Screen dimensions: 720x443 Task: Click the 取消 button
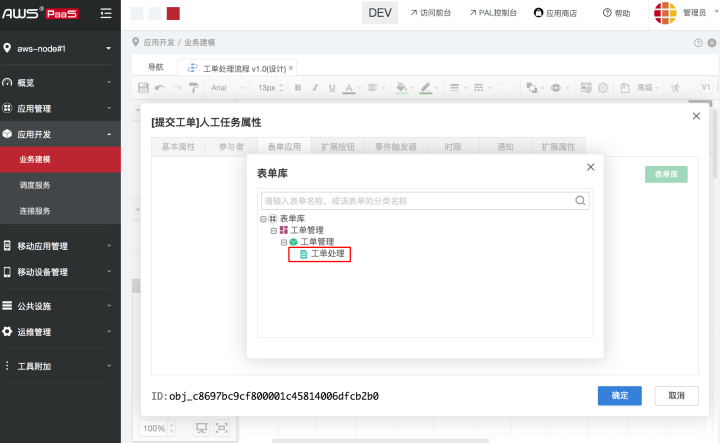(x=676, y=396)
